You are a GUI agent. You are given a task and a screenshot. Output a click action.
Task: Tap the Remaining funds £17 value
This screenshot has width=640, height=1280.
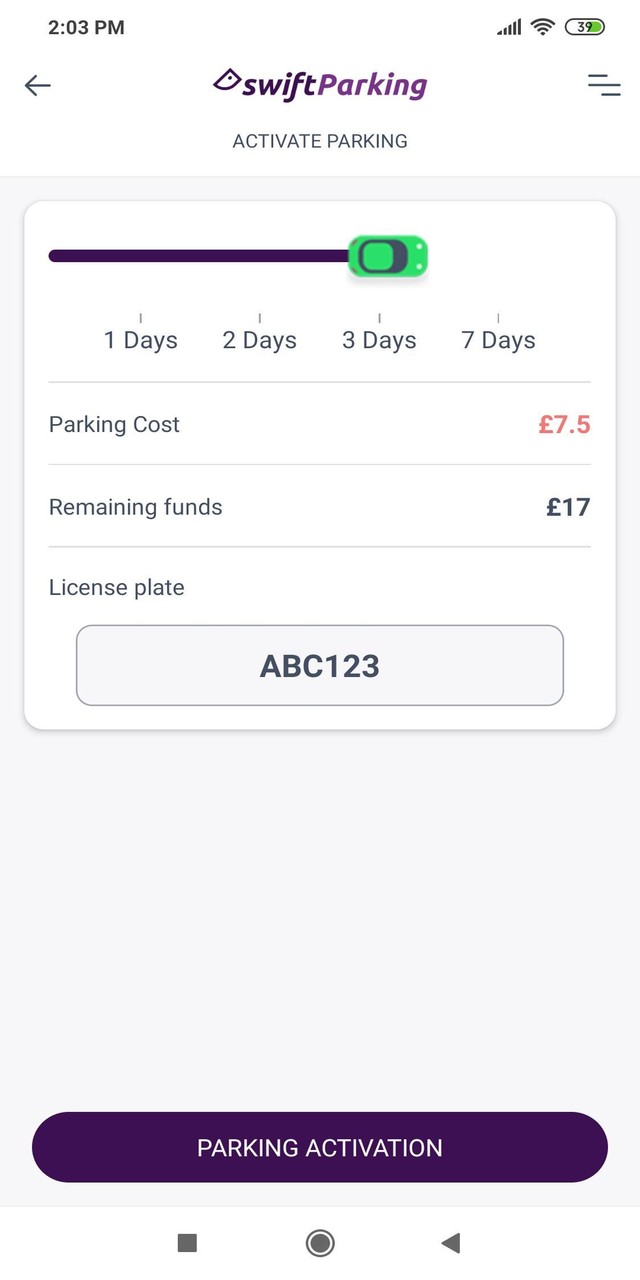[568, 507]
